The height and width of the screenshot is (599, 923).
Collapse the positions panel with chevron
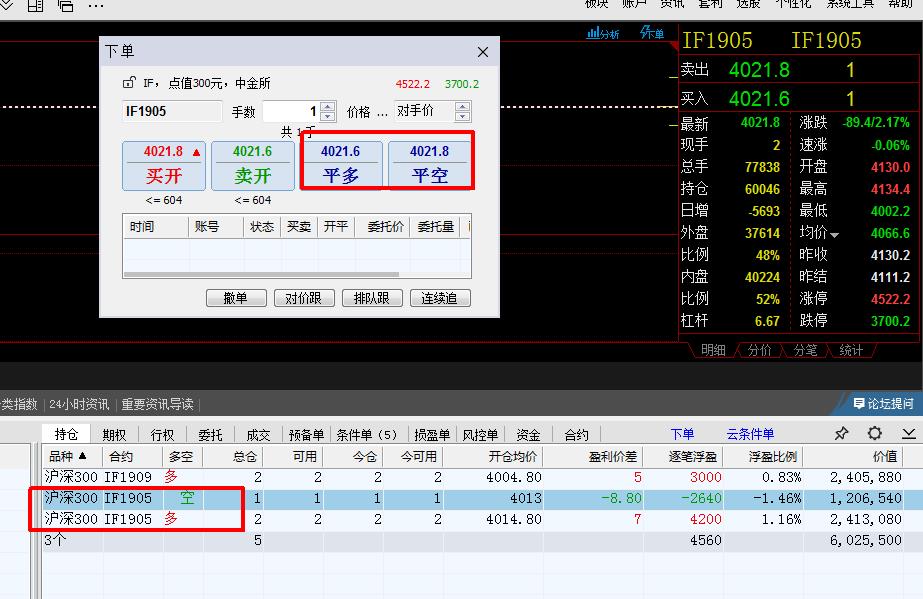[x=908, y=434]
